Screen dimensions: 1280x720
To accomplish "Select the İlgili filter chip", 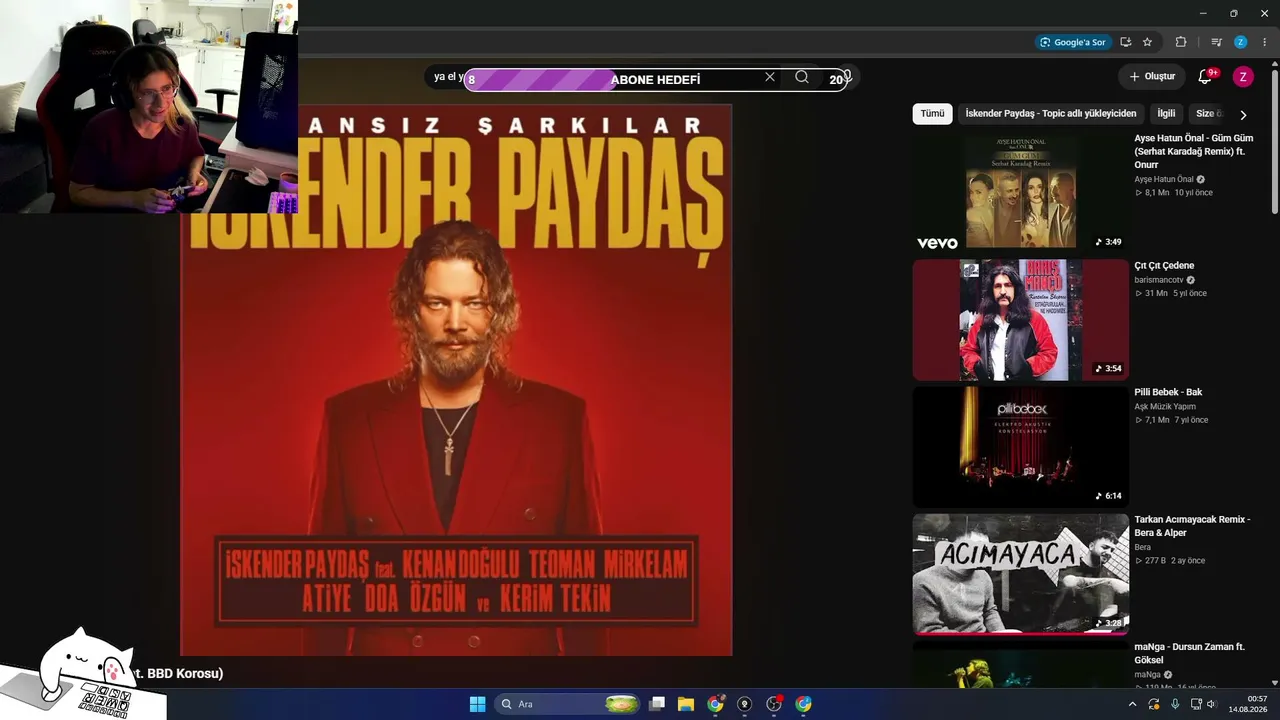I will pos(1166,114).
